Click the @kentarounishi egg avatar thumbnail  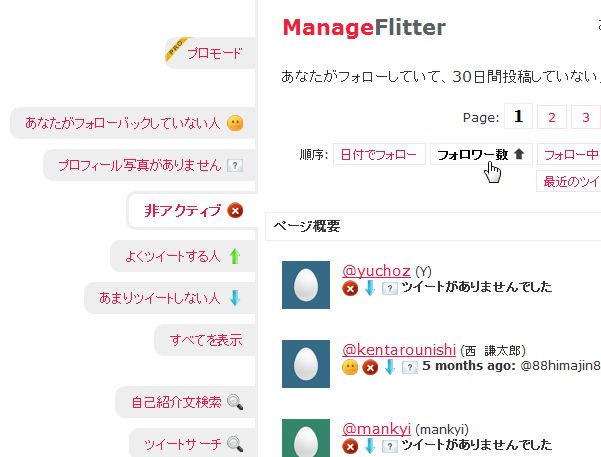[306, 364]
